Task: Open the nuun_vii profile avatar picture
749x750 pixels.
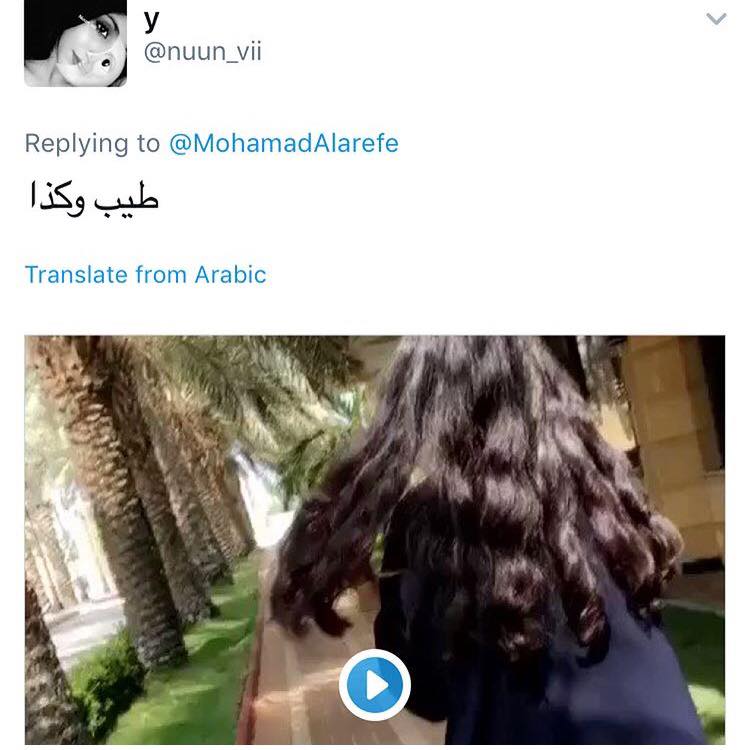Action: (76, 44)
